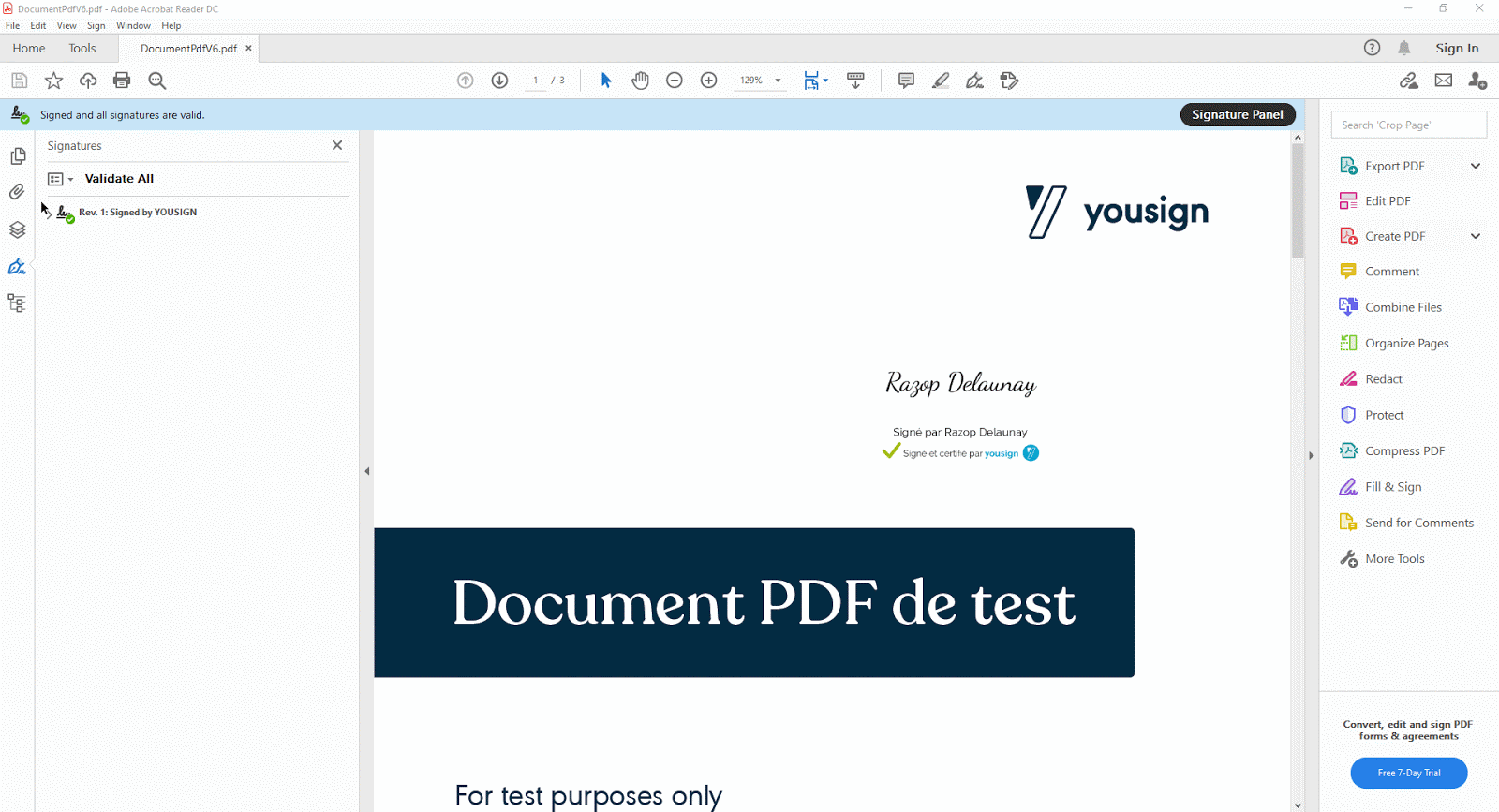Enable scrolling read mode icon
Image resolution: width=1499 pixels, height=812 pixels.
(855, 81)
